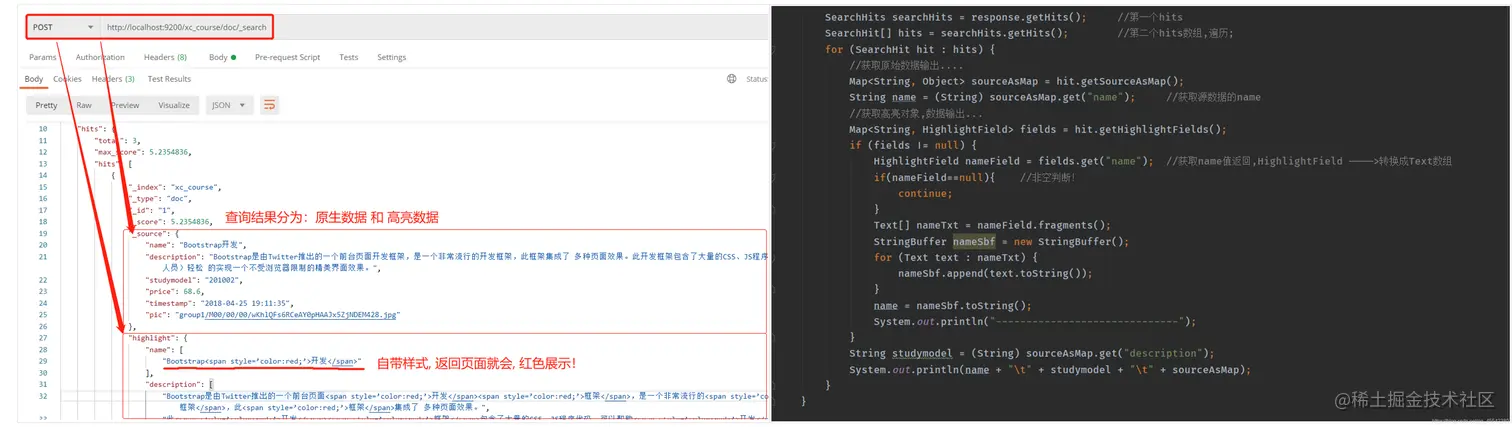Screen dimensions: 1512x427
Task: Click the "description": [ key under highlight
Action: tap(179, 384)
